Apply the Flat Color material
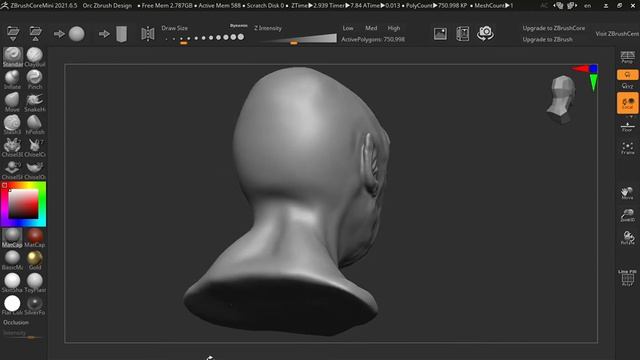The height and width of the screenshot is (360, 640). [12, 305]
